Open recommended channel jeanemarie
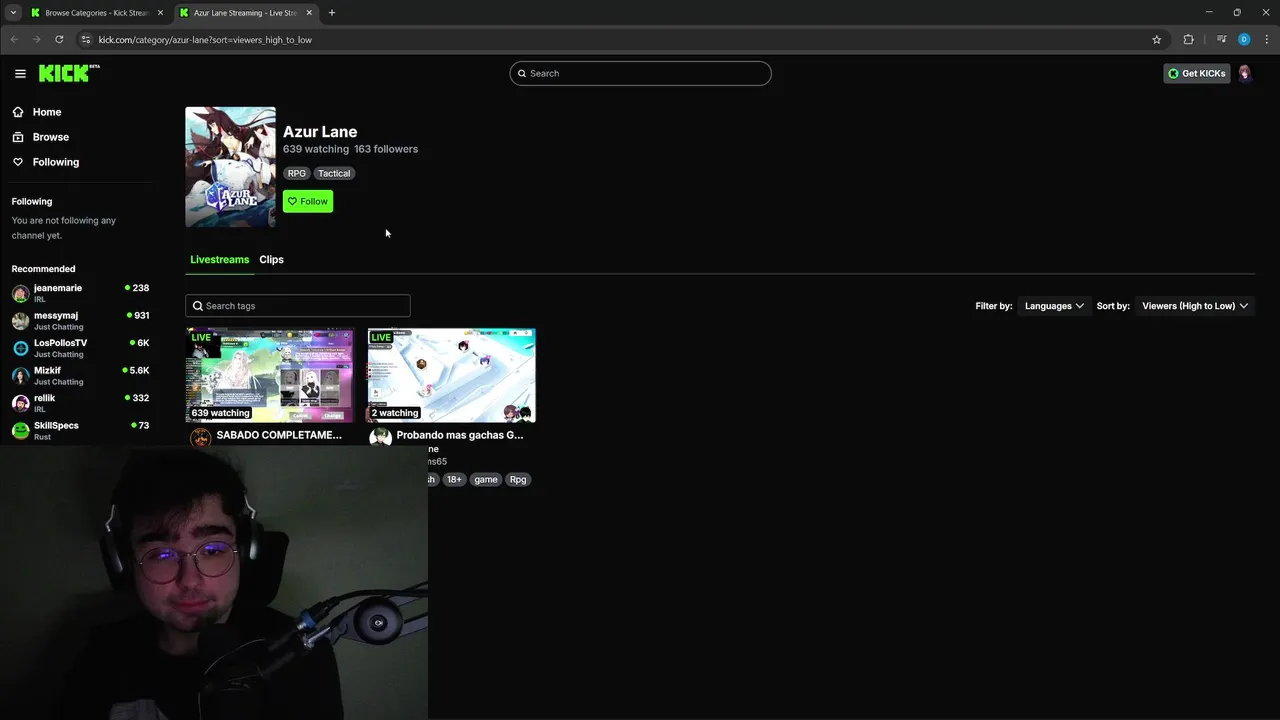Image resolution: width=1280 pixels, height=720 pixels. click(x=80, y=293)
